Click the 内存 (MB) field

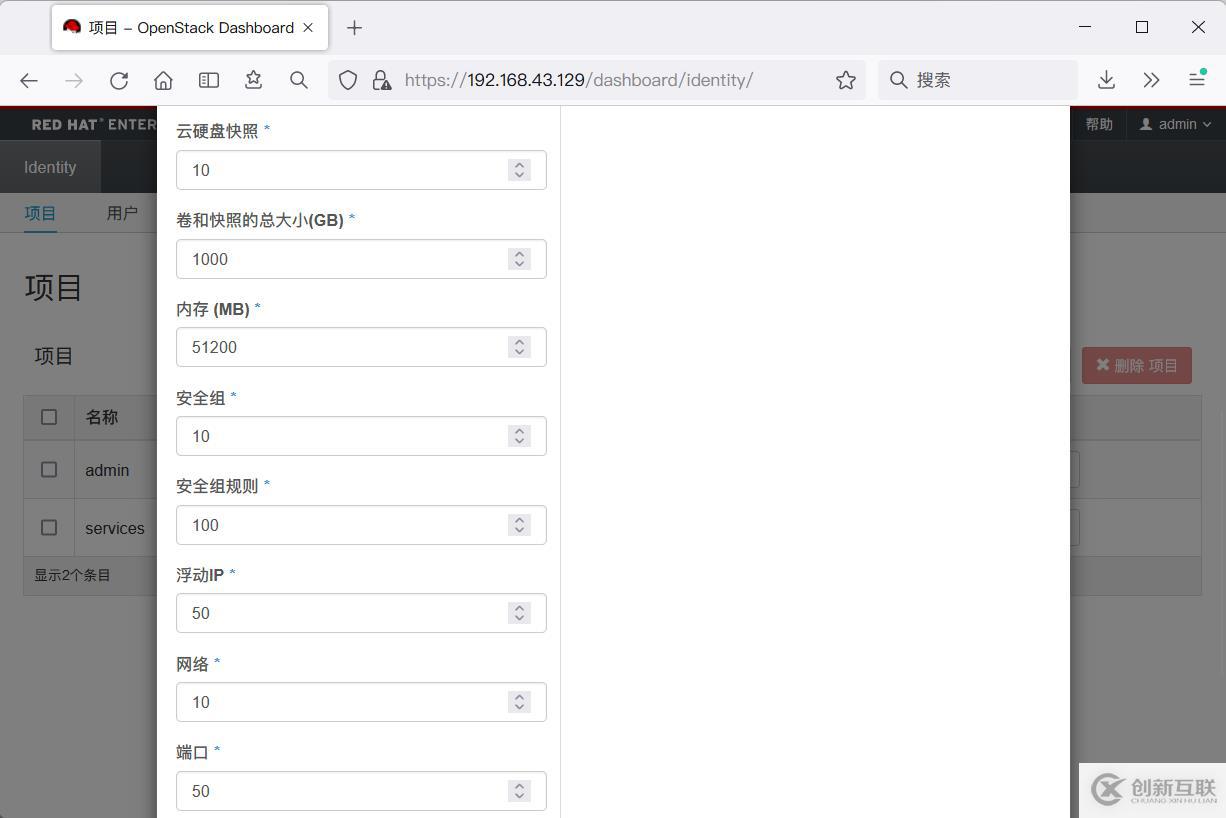pos(361,347)
